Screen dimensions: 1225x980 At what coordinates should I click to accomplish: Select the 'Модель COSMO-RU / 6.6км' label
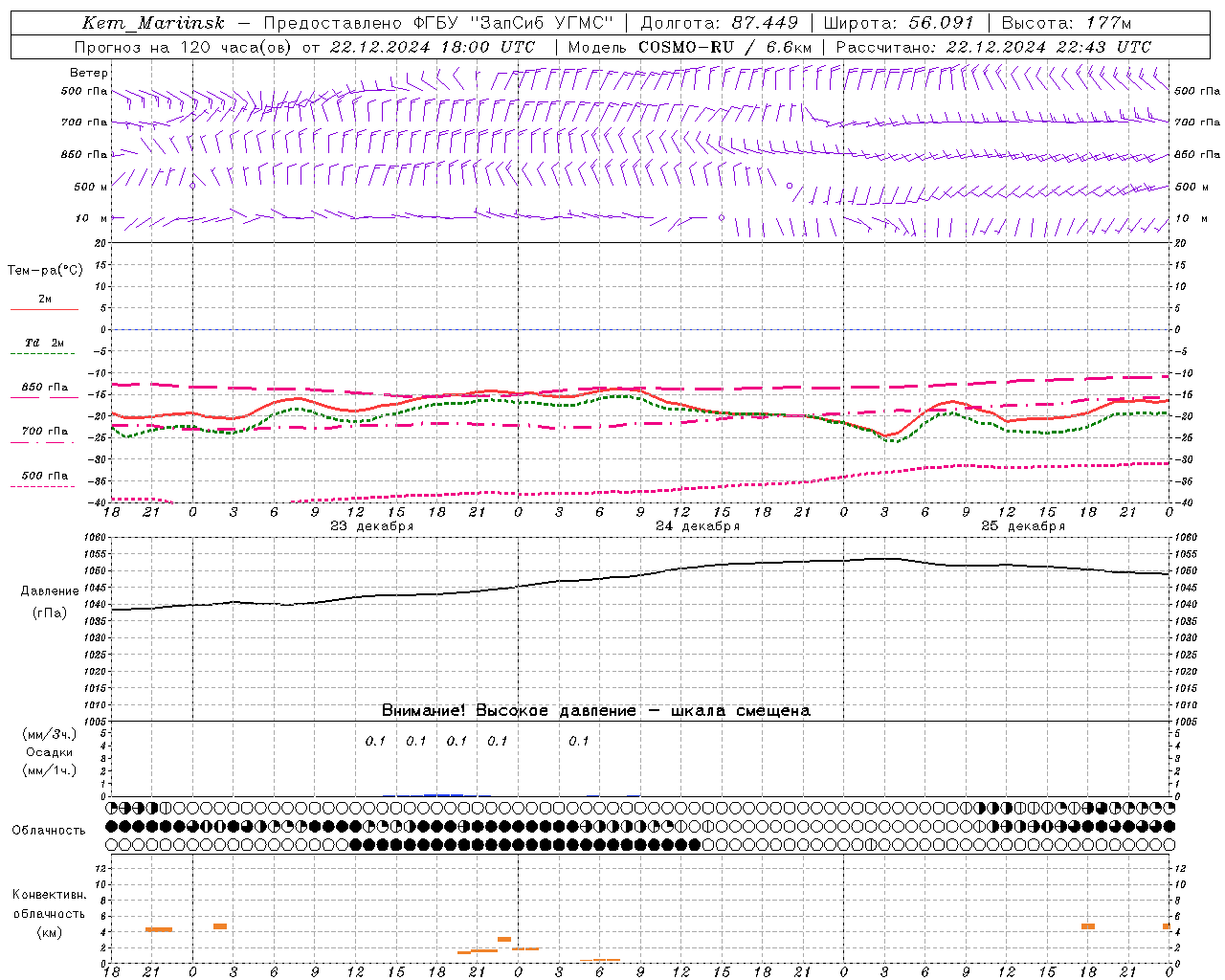pyautogui.click(x=689, y=47)
